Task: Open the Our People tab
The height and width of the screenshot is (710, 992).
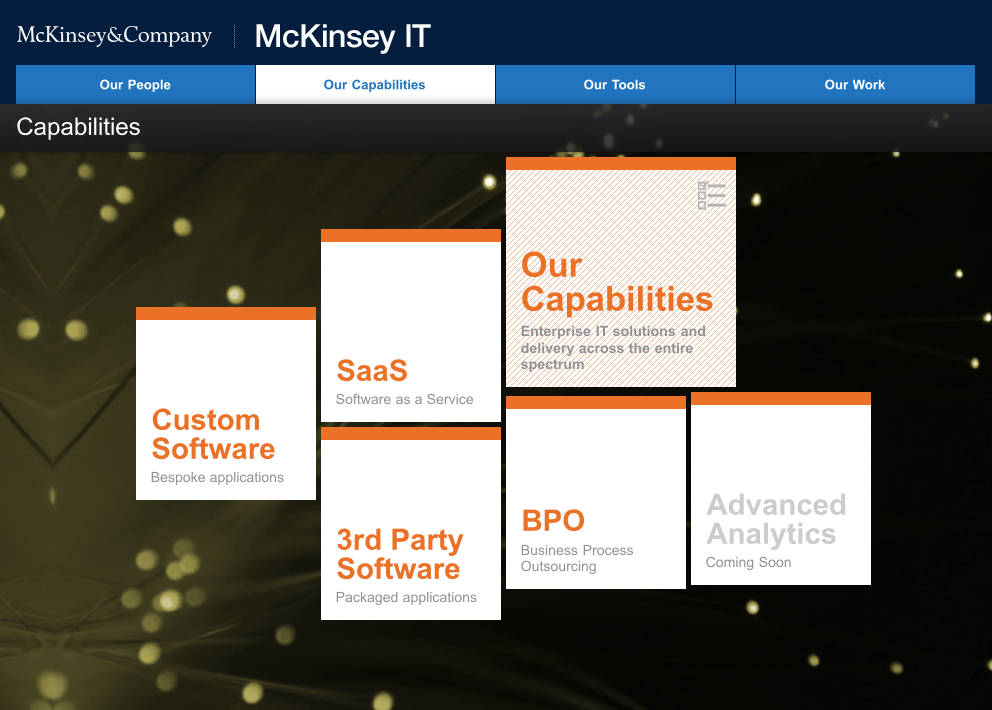Action: (135, 84)
